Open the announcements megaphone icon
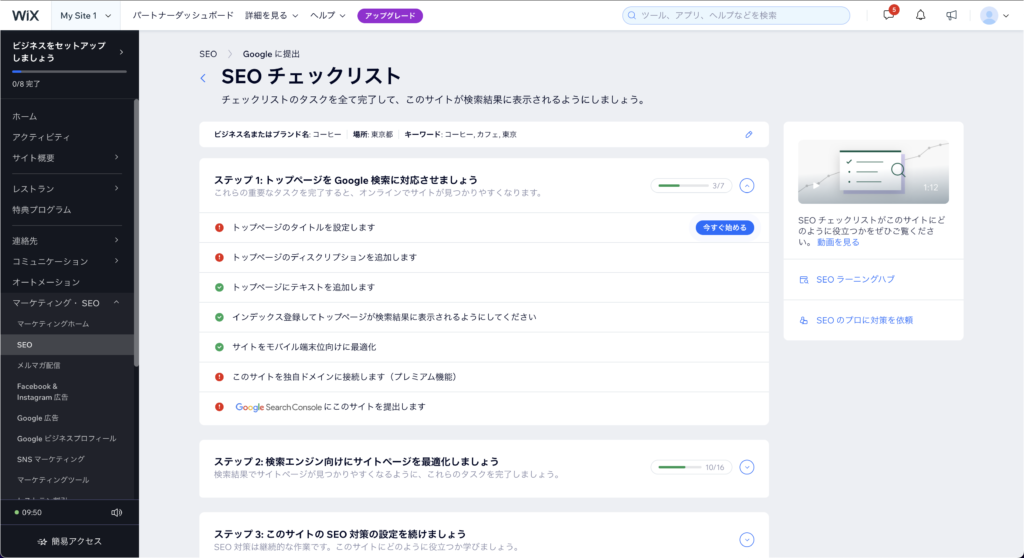This screenshot has width=1024, height=558. point(952,15)
